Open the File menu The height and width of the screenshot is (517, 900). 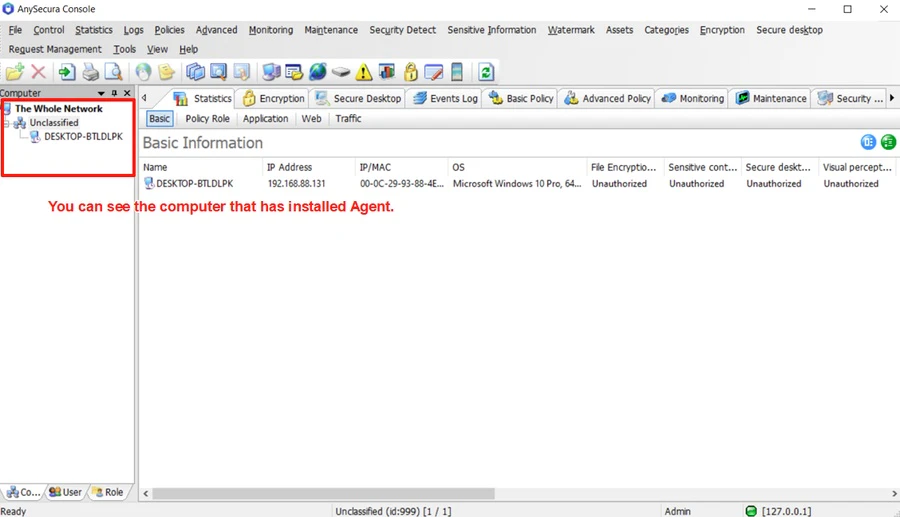pos(15,30)
